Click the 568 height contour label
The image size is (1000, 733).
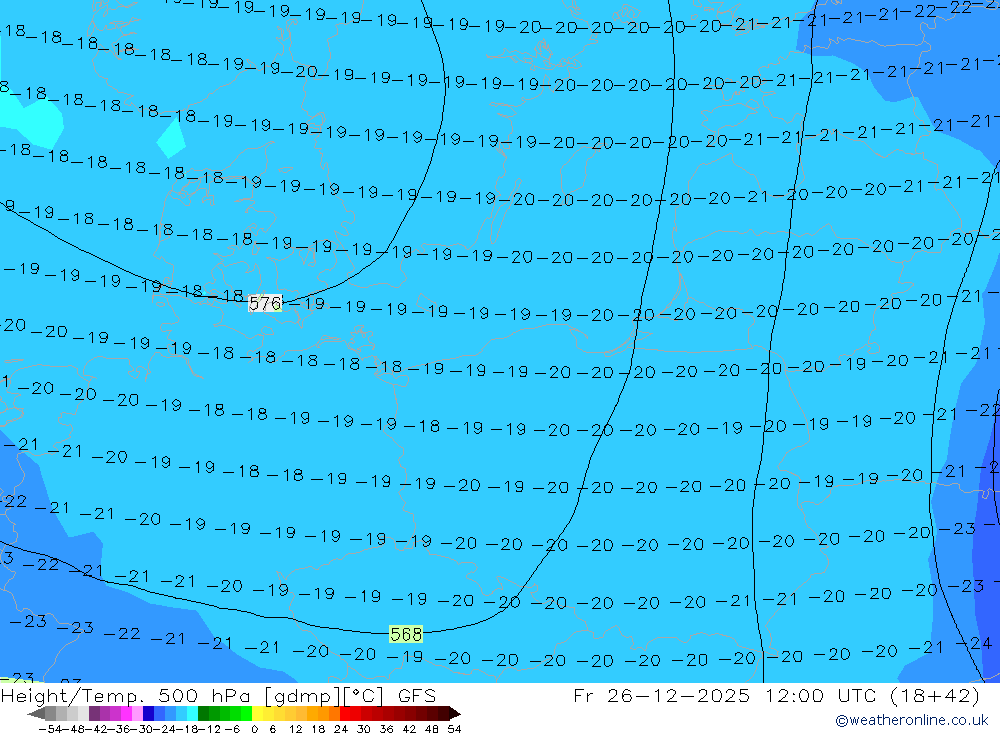coord(406,634)
